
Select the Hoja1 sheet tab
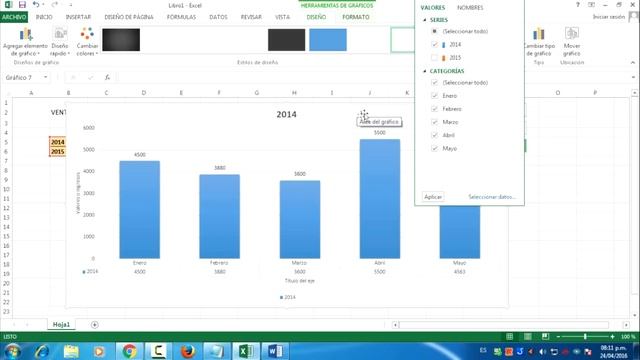(x=61, y=324)
